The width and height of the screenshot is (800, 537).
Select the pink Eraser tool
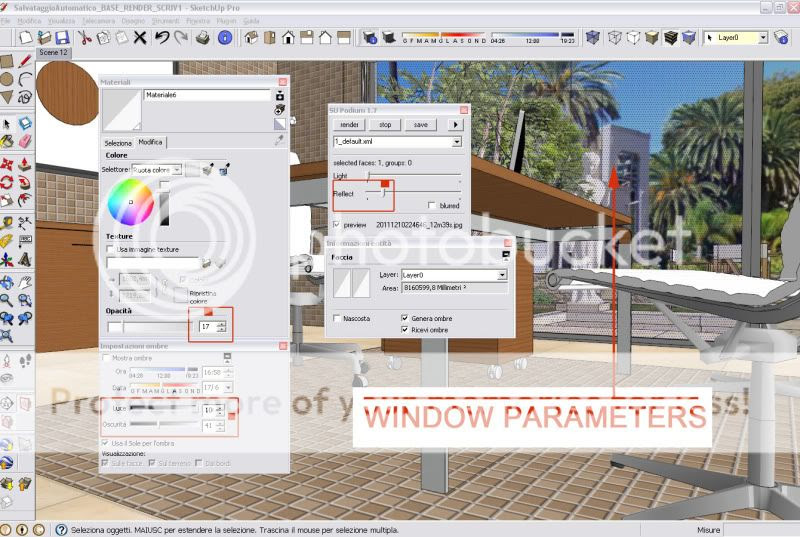click(24, 141)
